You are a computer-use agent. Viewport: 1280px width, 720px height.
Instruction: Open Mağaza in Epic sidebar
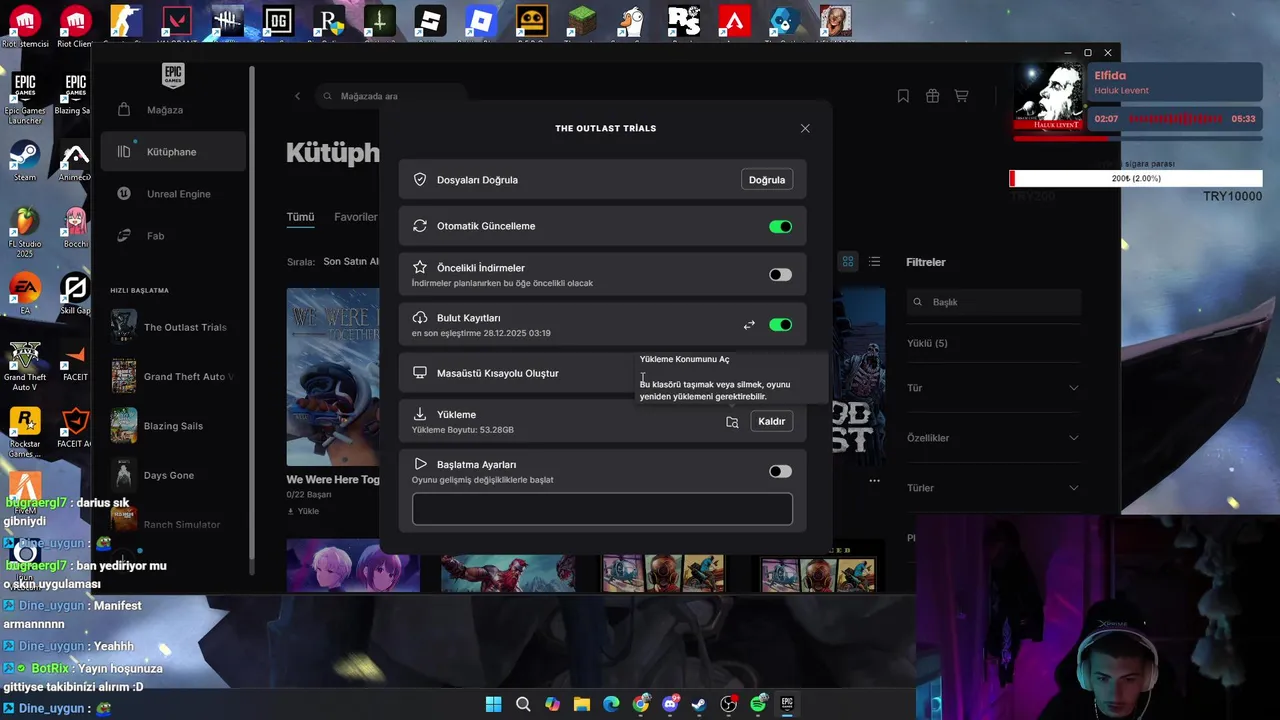point(173,110)
